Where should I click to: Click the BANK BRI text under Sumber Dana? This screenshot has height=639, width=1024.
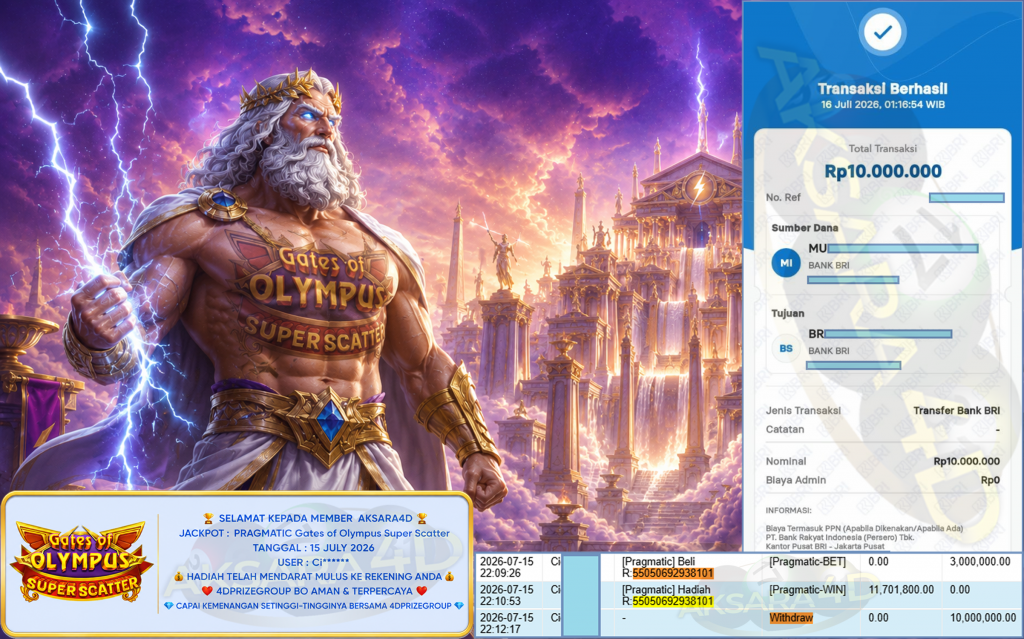point(829,265)
